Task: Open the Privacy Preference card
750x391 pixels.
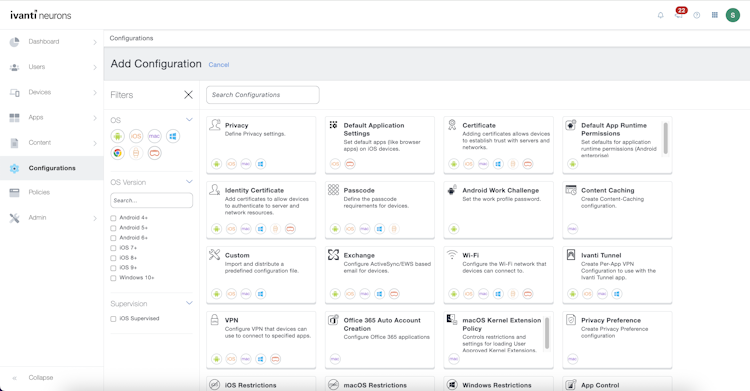Action: click(617, 340)
